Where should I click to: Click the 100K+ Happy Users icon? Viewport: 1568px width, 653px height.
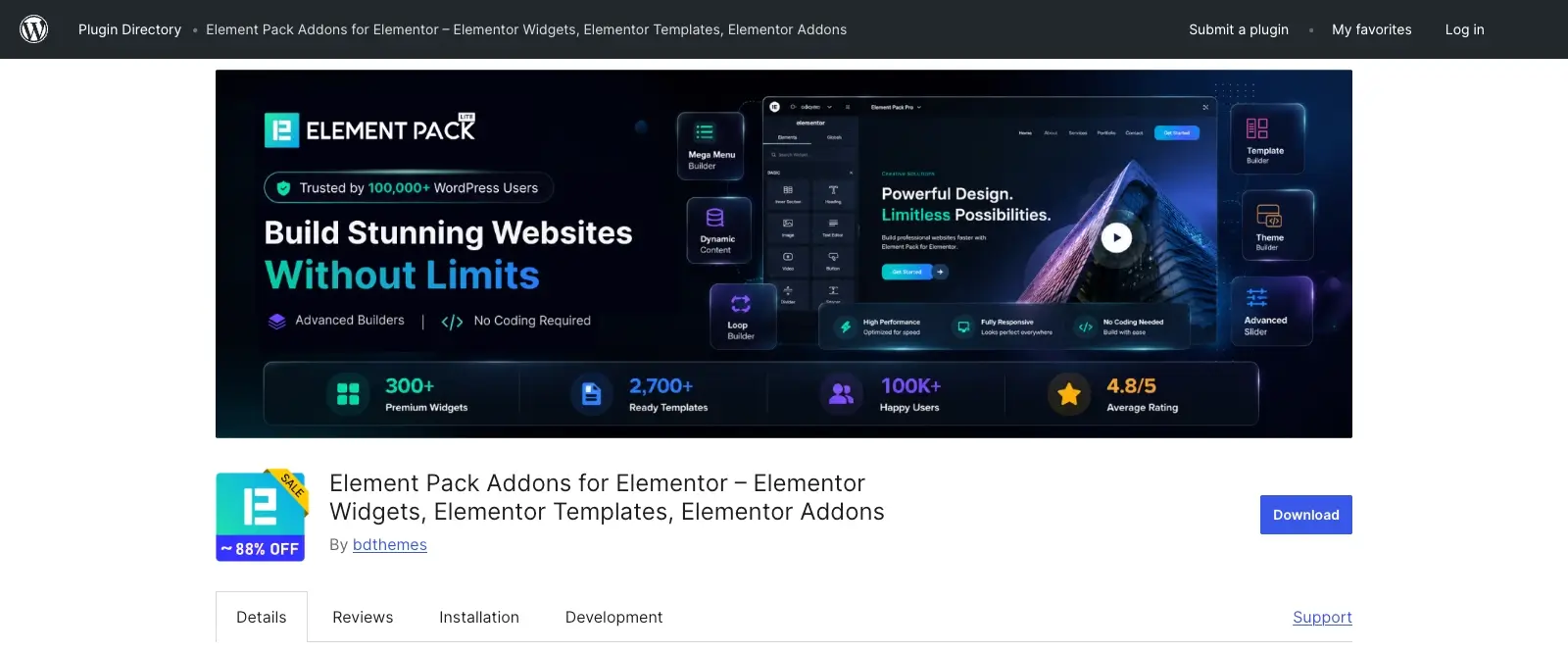(841, 394)
